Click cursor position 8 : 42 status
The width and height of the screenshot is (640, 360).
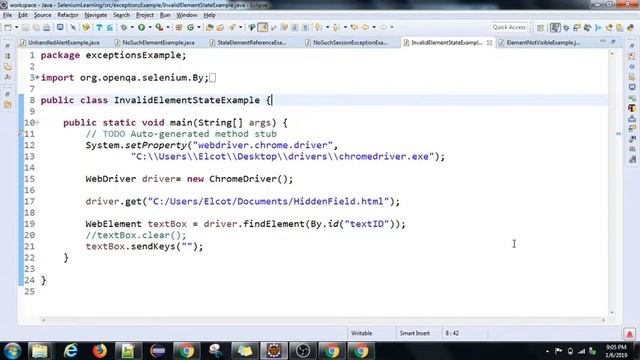[452, 333]
